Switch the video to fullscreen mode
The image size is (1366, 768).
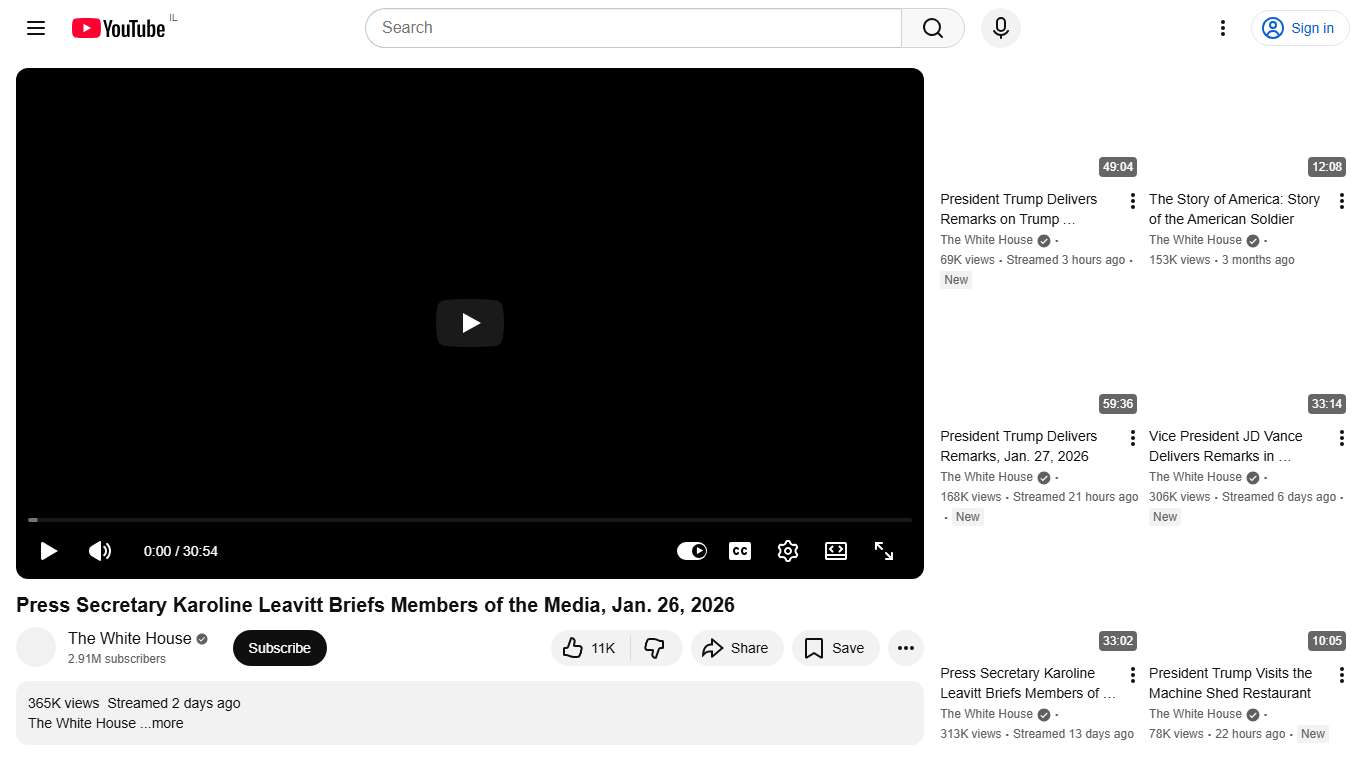(884, 551)
